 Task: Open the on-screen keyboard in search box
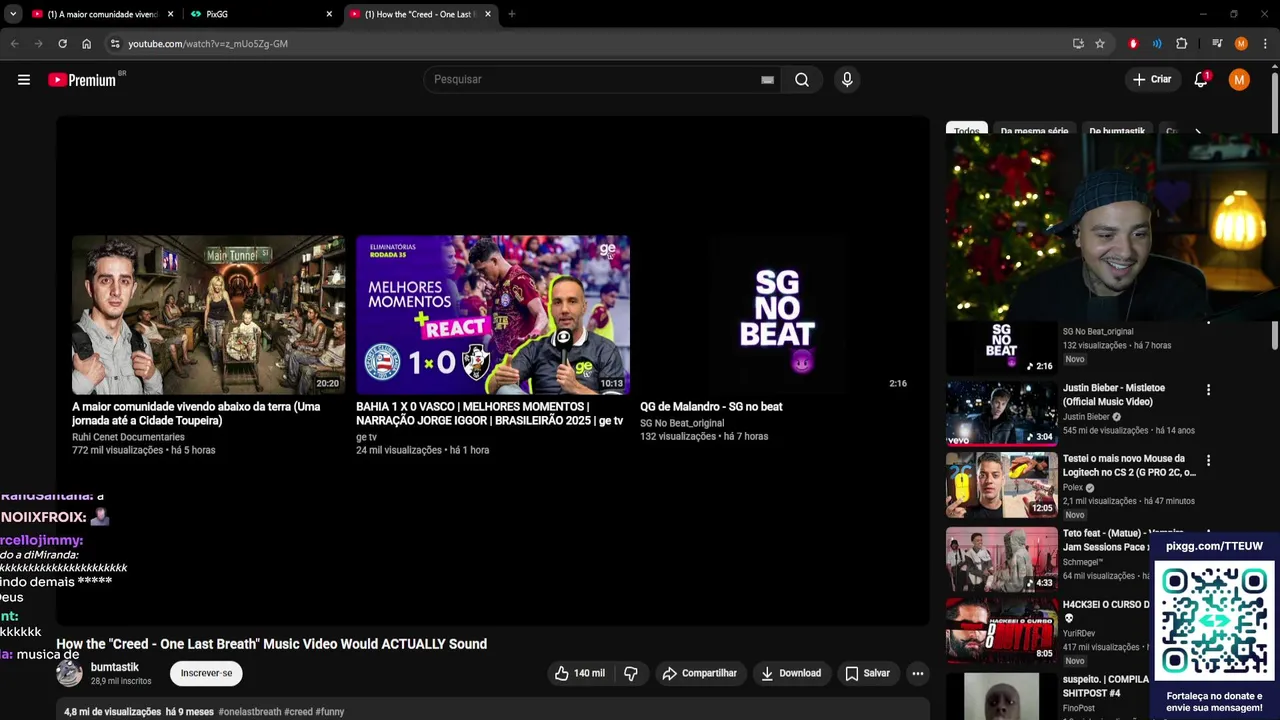[767, 80]
